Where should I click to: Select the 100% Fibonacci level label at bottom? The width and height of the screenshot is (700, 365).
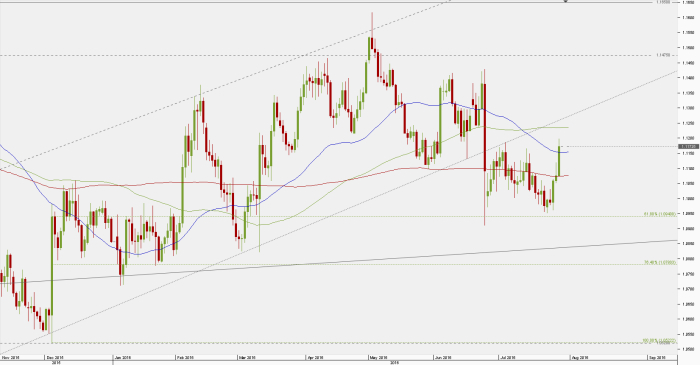(x=658, y=341)
